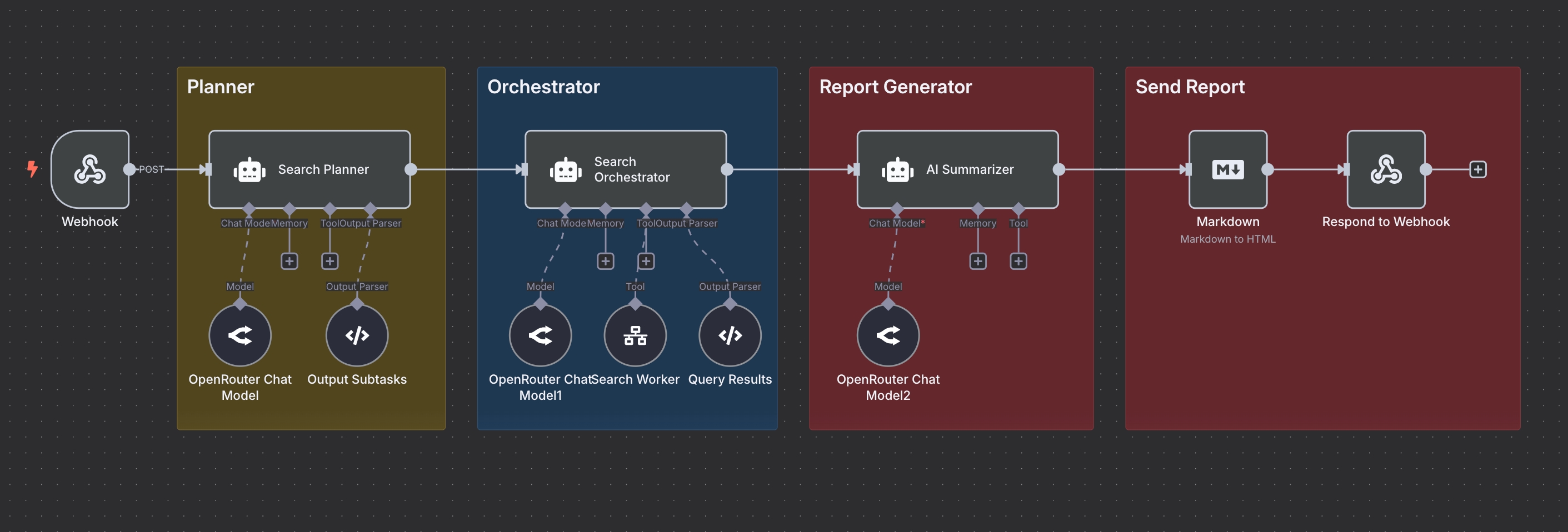The image size is (1568, 532).
Task: Add Tool to Search Planner
Action: coord(330,261)
